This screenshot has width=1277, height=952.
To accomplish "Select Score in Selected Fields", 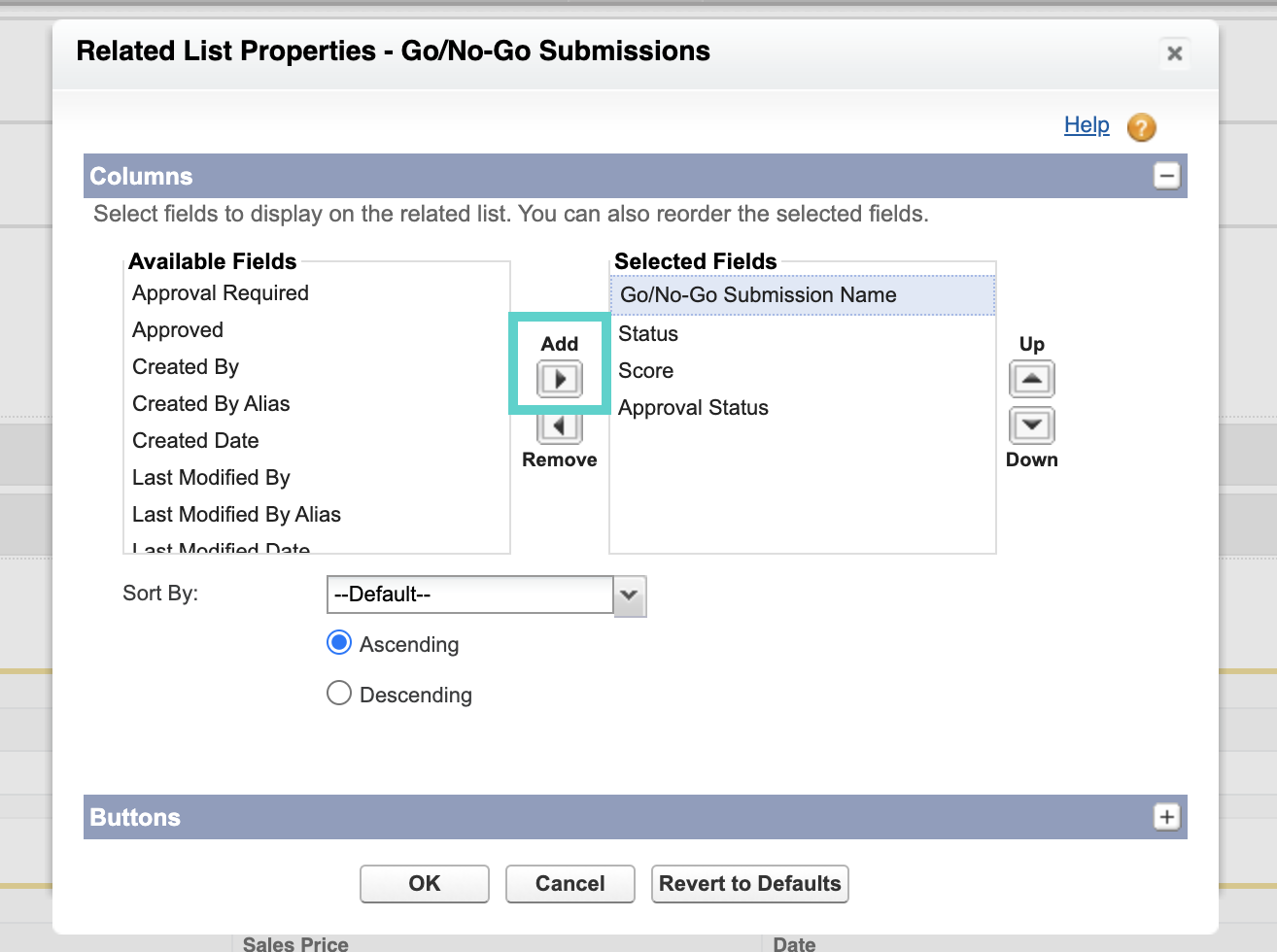I will (x=803, y=371).
